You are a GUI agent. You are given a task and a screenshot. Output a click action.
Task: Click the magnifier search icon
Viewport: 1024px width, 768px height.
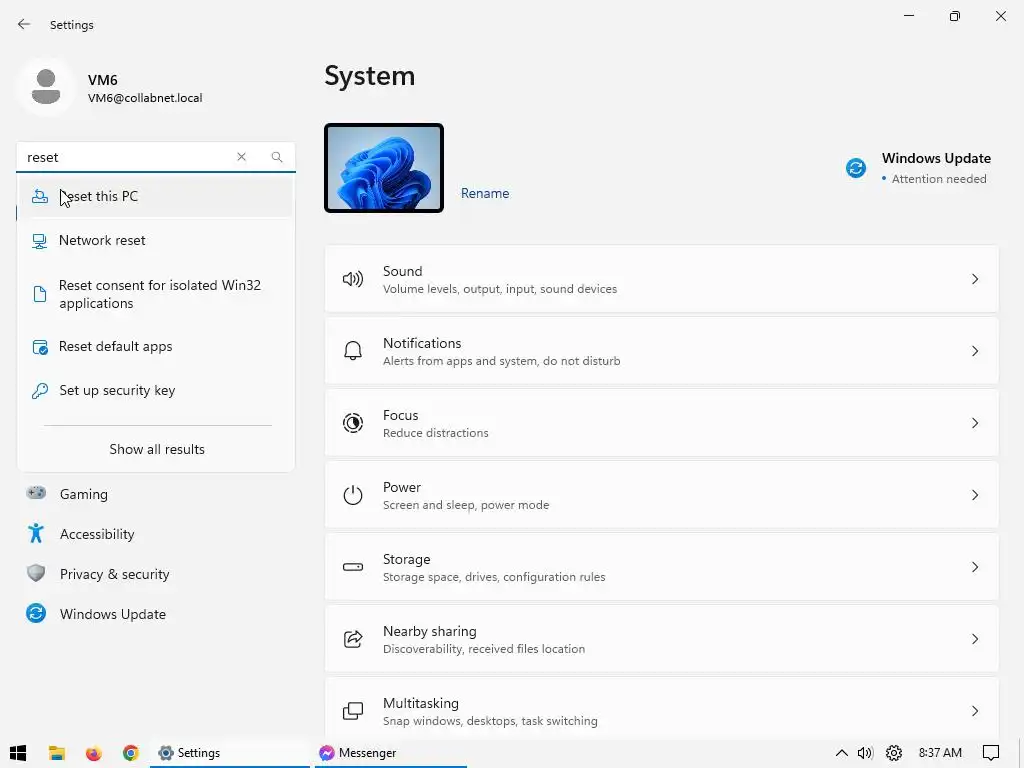point(277,157)
